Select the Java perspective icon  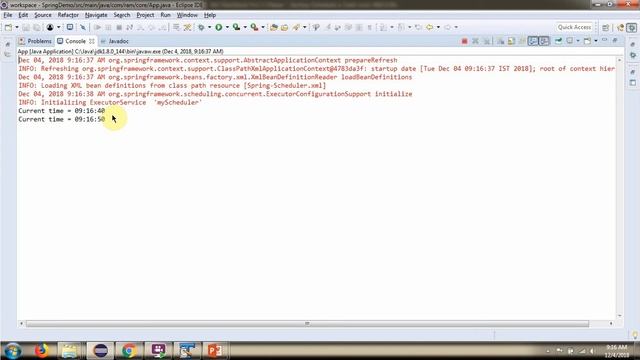coord(620,27)
